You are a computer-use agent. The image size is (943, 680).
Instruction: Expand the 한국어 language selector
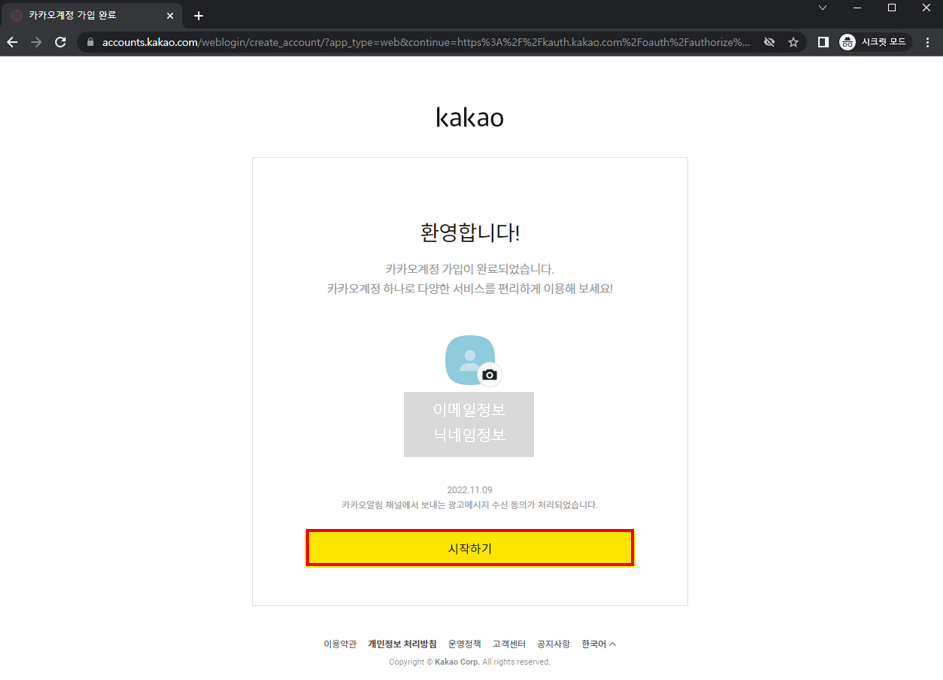tap(598, 644)
